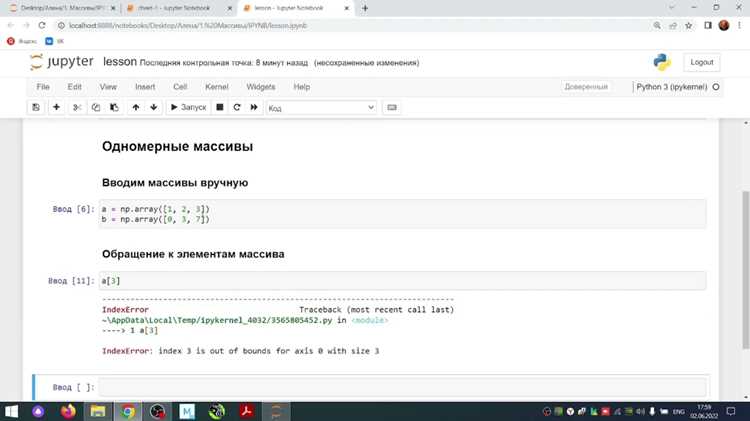Open the Windows Start menu

(11, 411)
